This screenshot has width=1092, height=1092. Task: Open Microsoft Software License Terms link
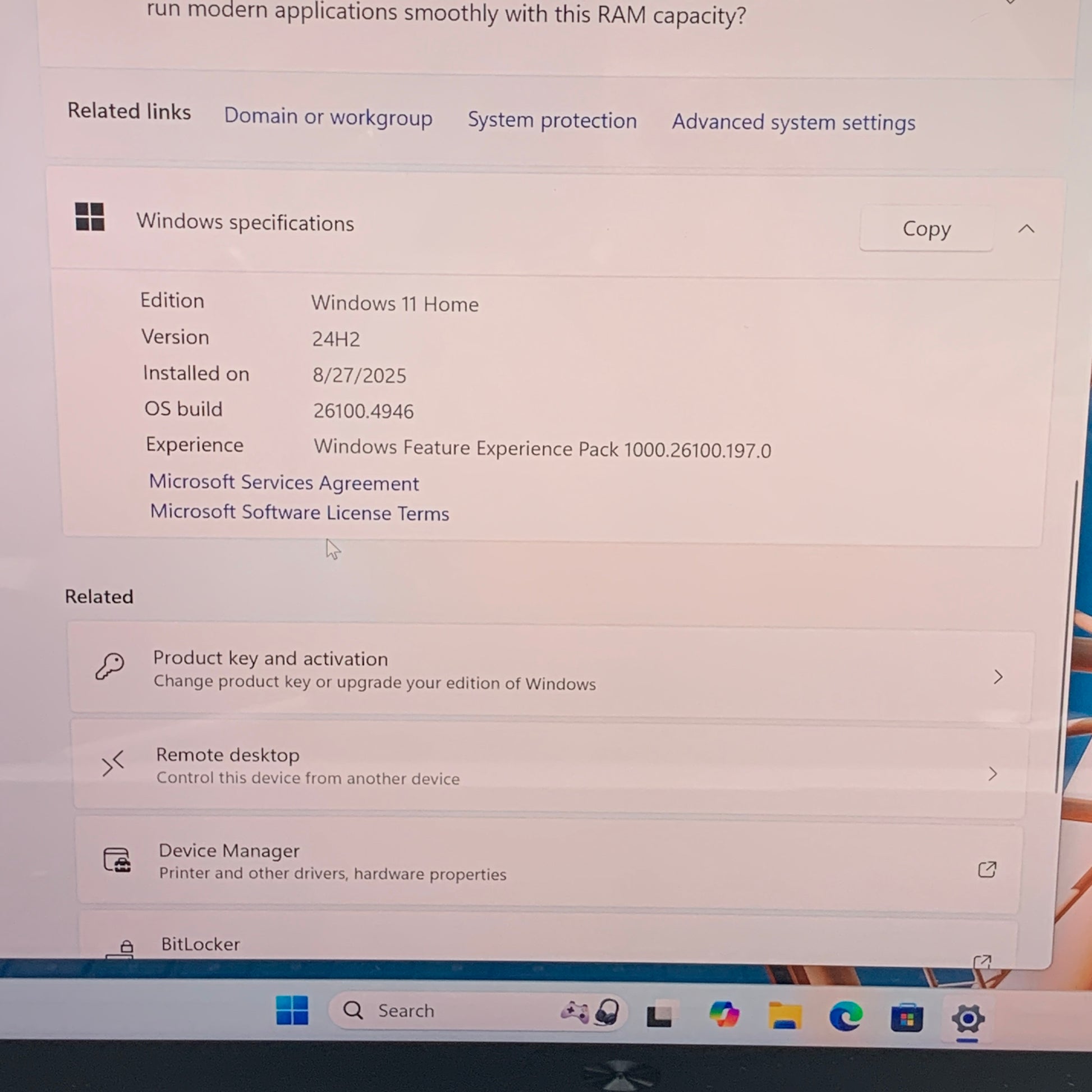point(300,513)
